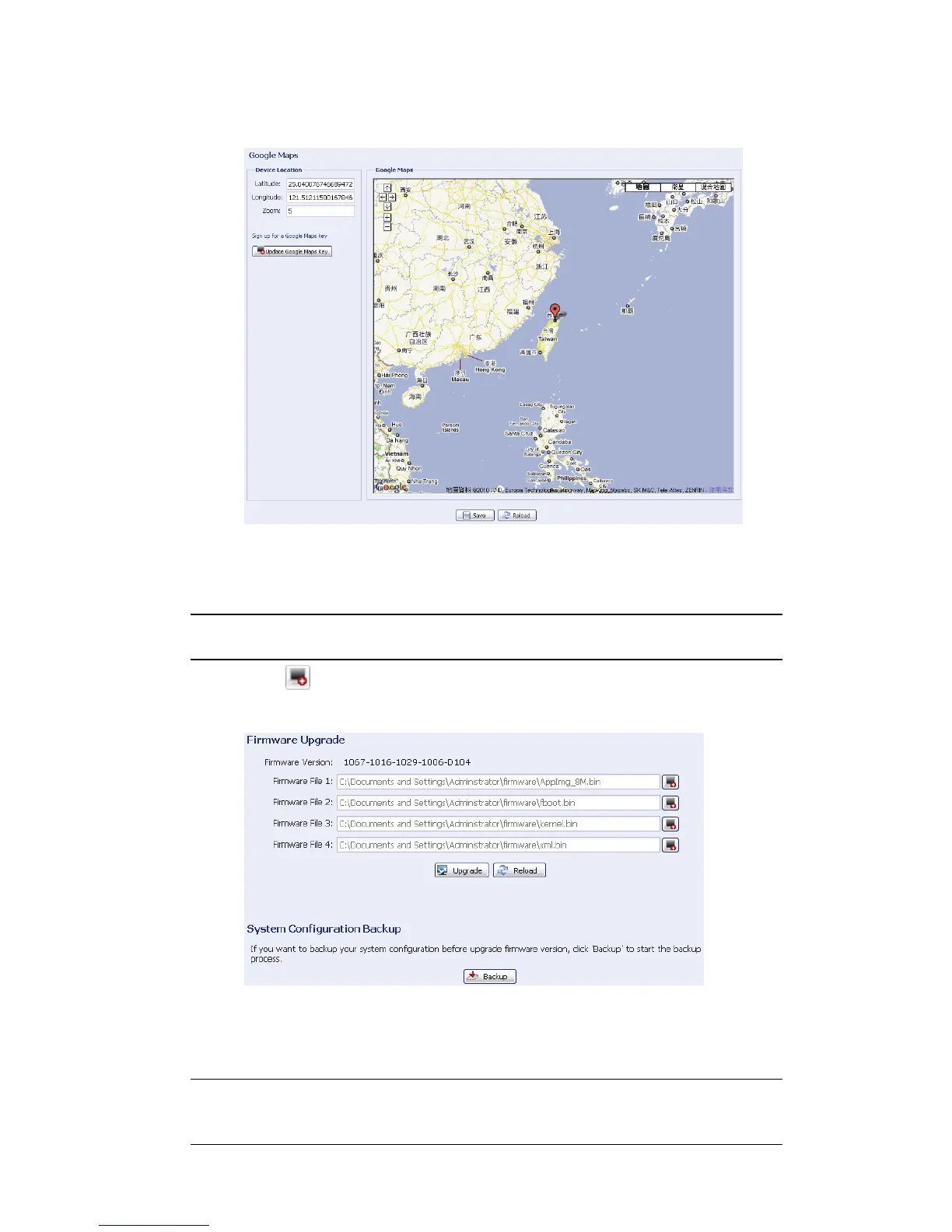This screenshot has height=1232, width=952.
Task: Click the Zoom value field
Action: [x=320, y=211]
